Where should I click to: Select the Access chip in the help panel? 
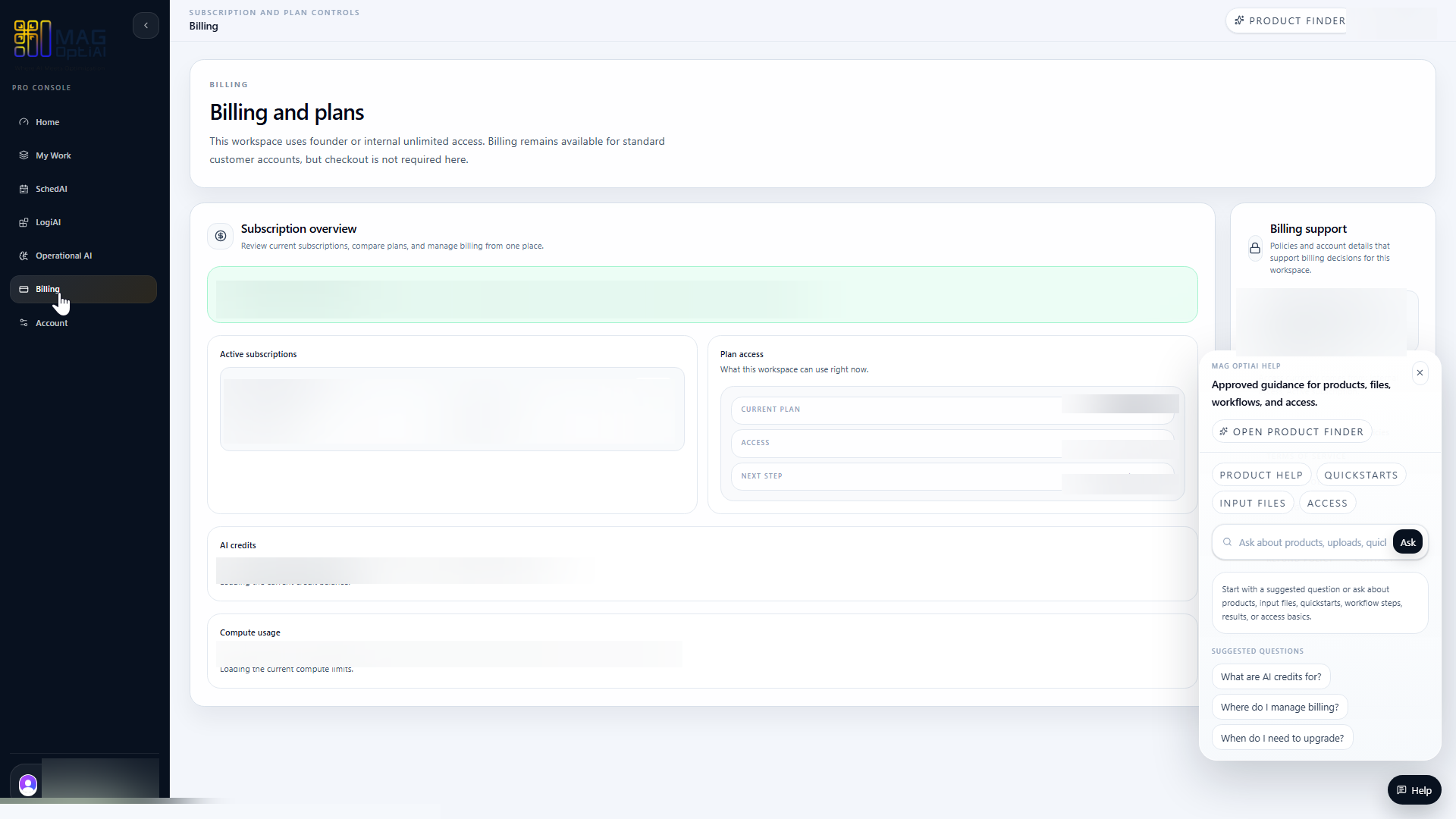[x=1327, y=503]
